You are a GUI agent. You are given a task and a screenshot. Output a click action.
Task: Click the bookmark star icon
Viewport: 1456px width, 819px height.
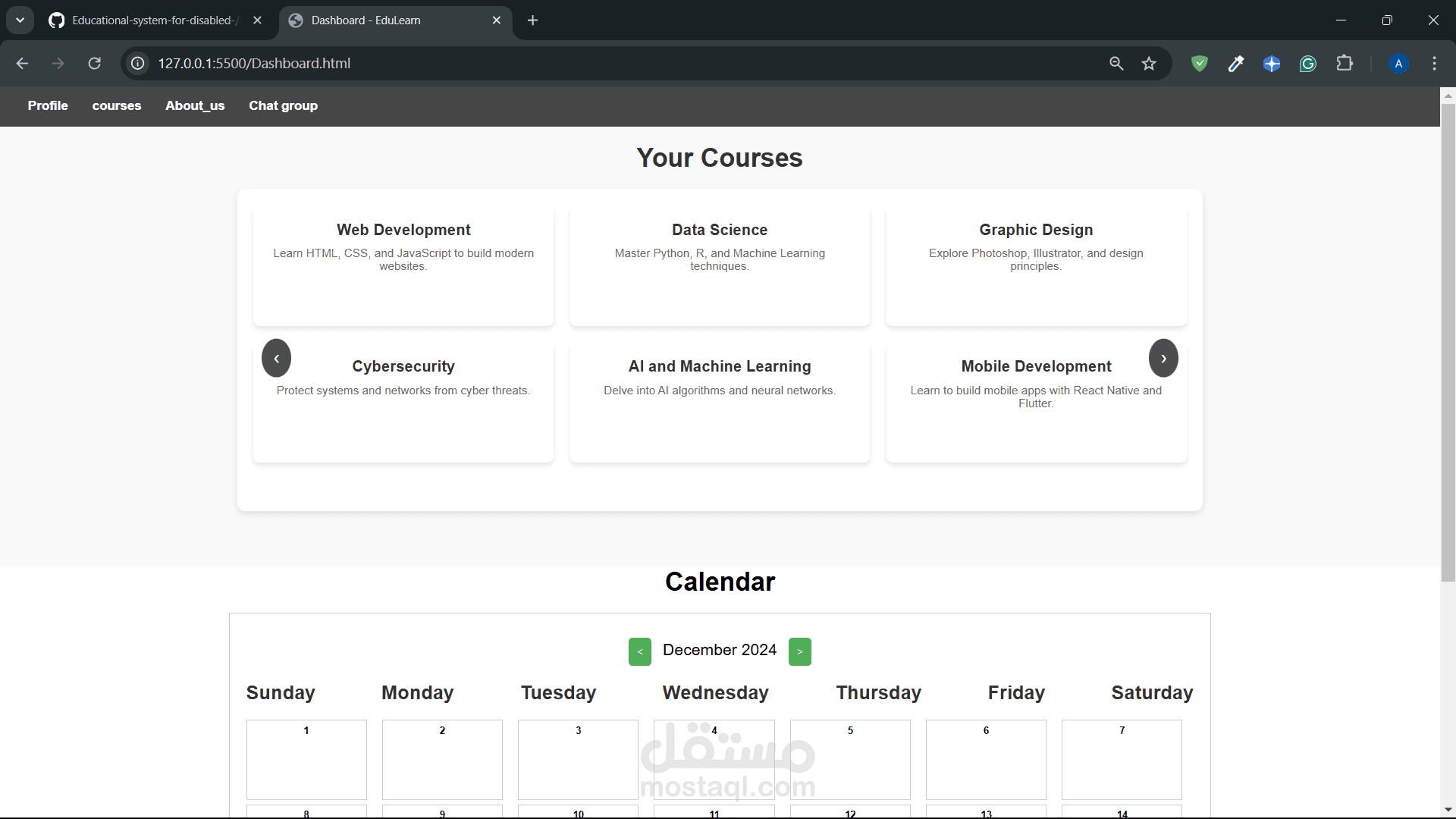(1149, 64)
